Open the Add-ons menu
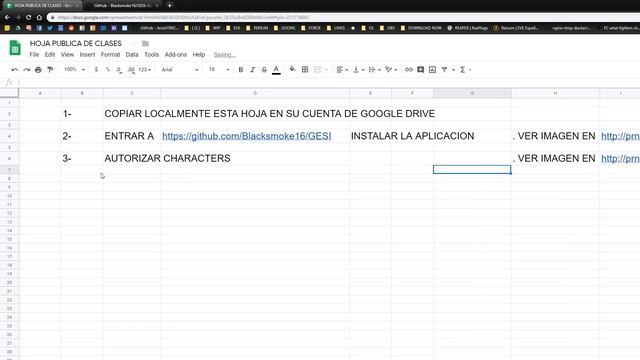The width and height of the screenshot is (640, 360). pyautogui.click(x=176, y=55)
